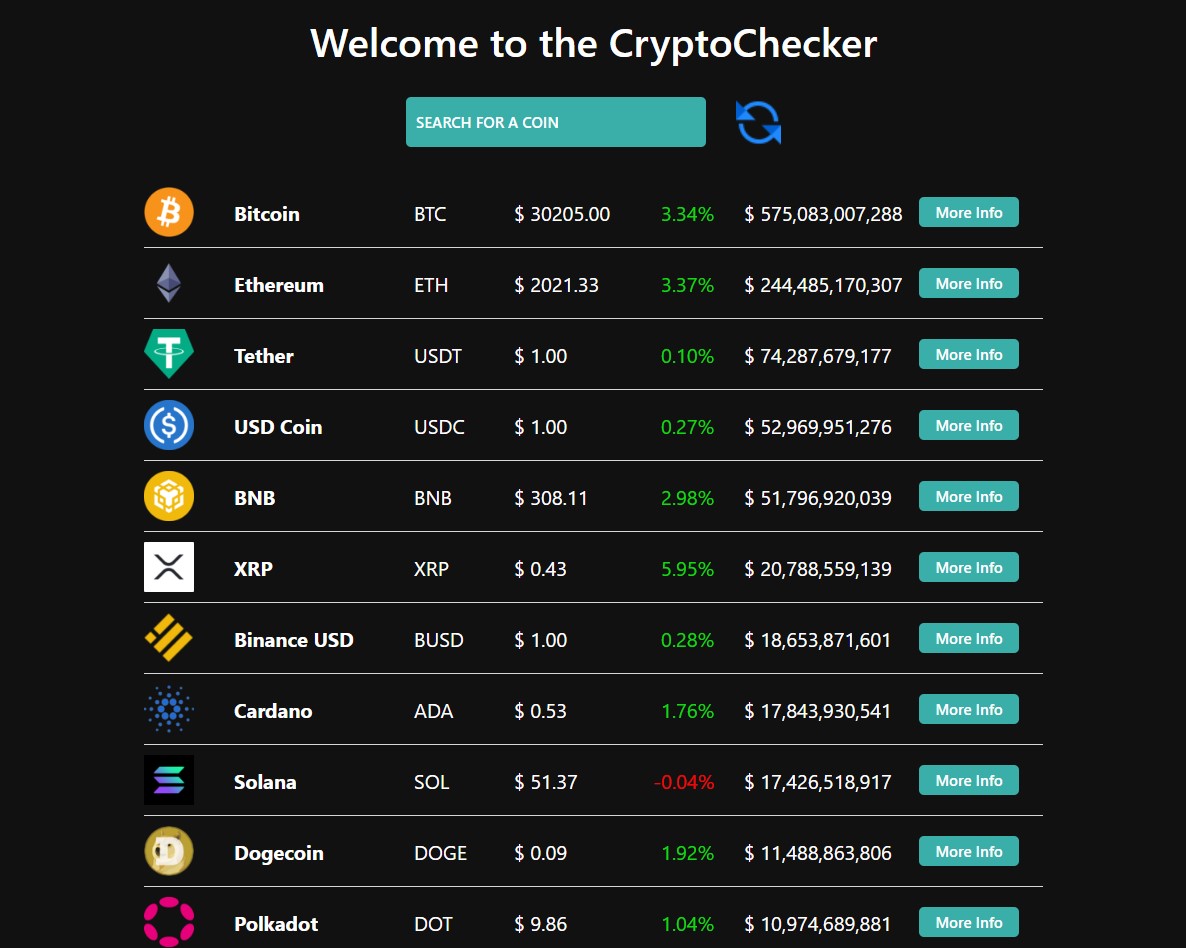Click the green Tether logo
This screenshot has height=948, width=1186.
pyautogui.click(x=169, y=353)
